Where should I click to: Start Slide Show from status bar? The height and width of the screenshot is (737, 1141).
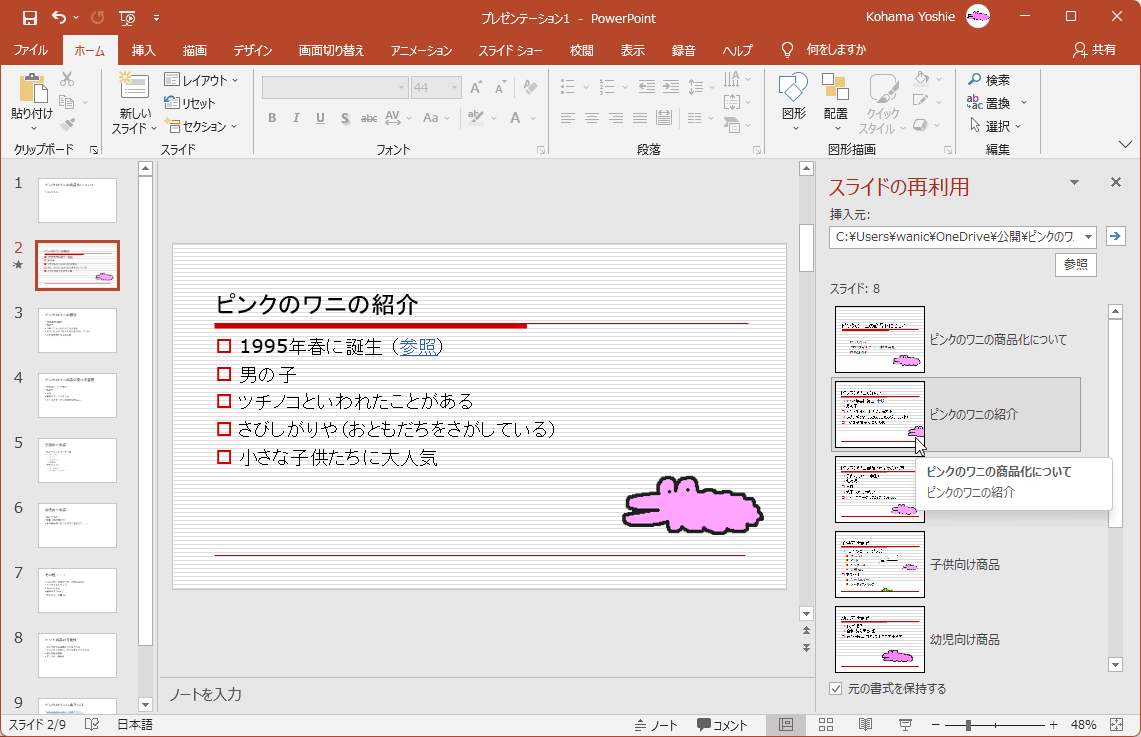[905, 725]
